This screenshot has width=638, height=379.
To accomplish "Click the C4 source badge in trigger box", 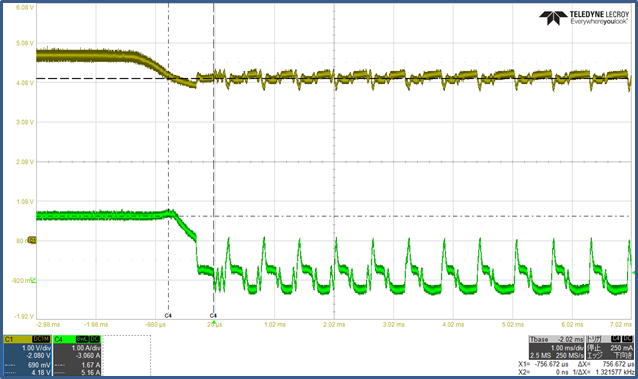I will coord(616,339).
